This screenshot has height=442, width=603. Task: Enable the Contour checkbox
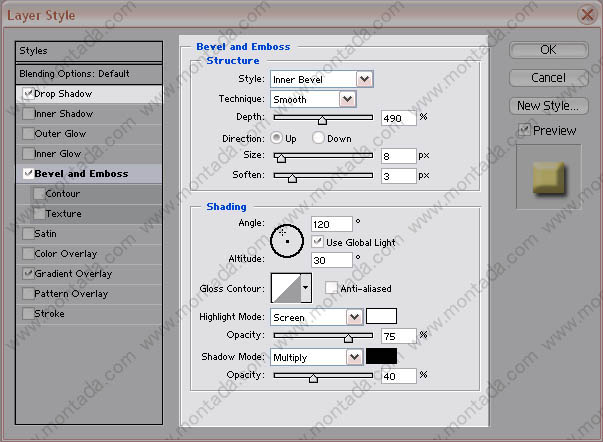pos(39,194)
